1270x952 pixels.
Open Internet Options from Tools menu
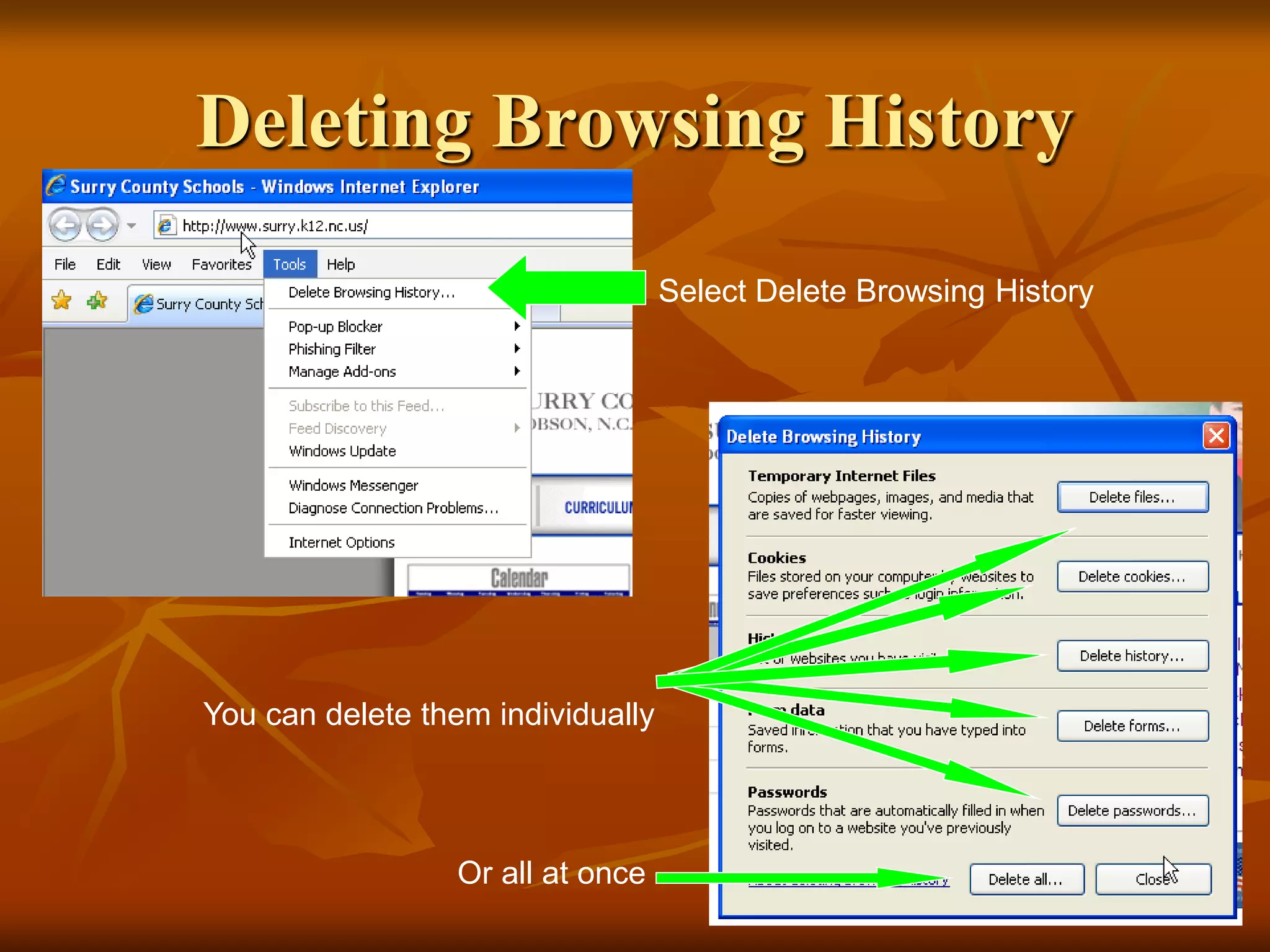click(x=397, y=542)
